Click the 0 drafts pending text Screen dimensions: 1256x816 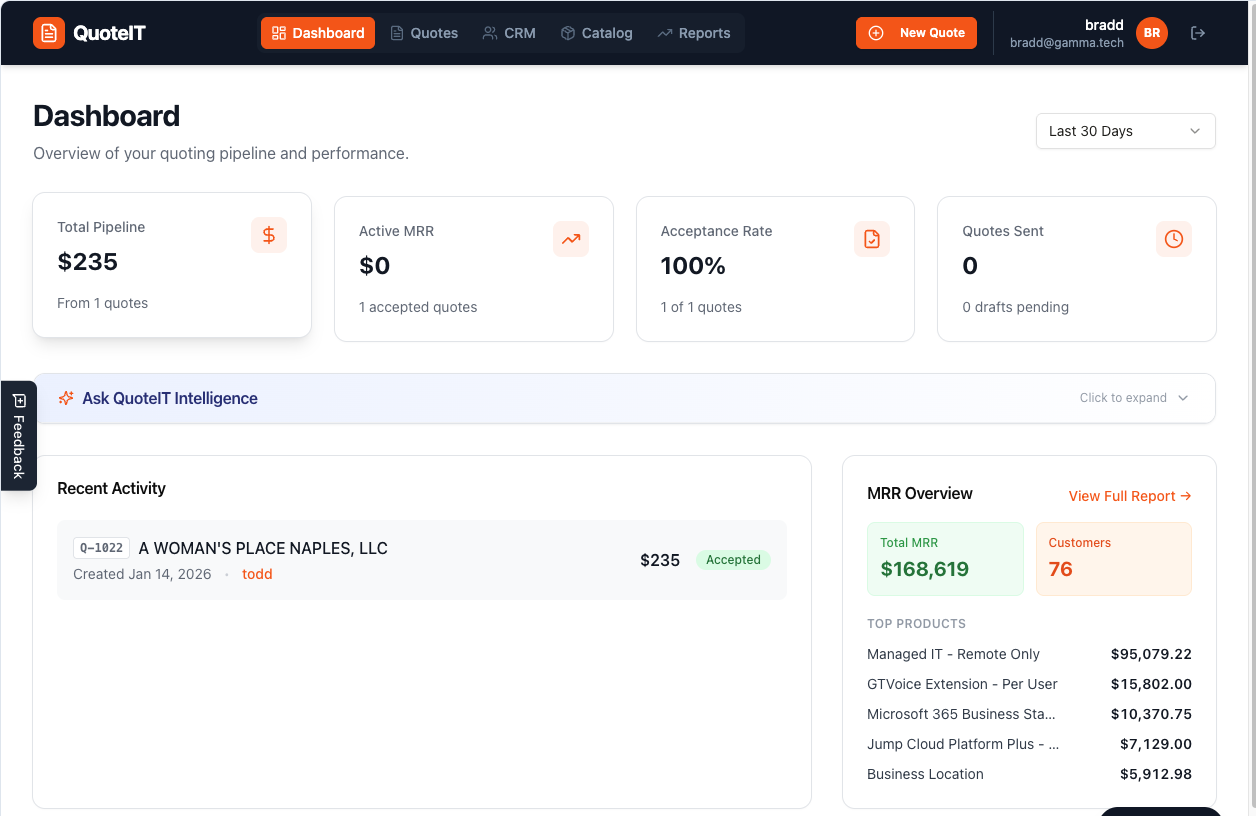1015,307
